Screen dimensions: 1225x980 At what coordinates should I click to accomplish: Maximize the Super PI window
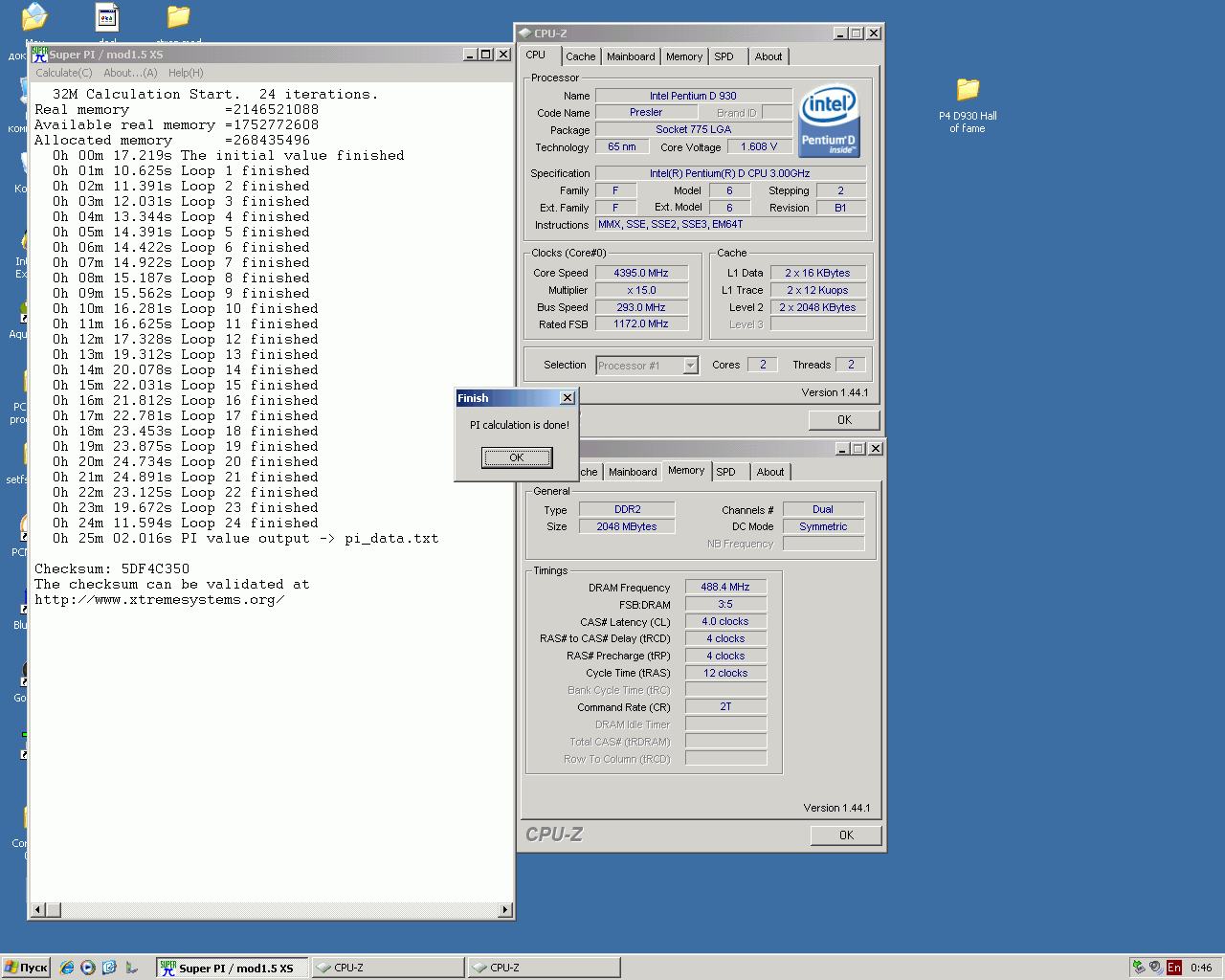coord(485,55)
